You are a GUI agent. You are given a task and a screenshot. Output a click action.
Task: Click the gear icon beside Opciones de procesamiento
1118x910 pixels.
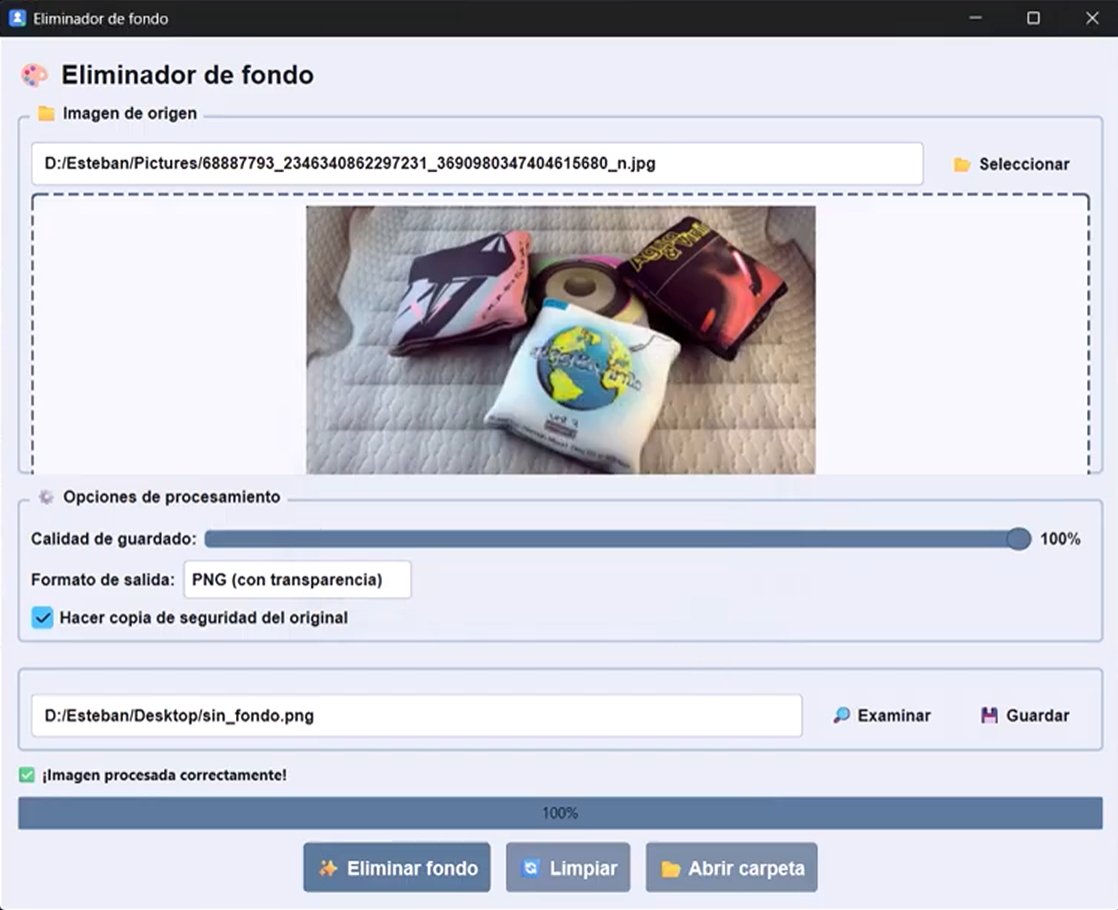(x=46, y=497)
